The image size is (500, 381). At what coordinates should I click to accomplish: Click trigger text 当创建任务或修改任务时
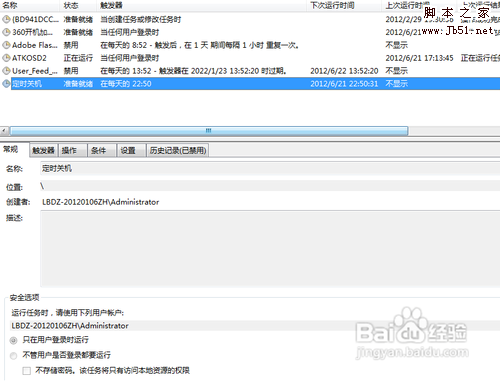tap(141, 19)
